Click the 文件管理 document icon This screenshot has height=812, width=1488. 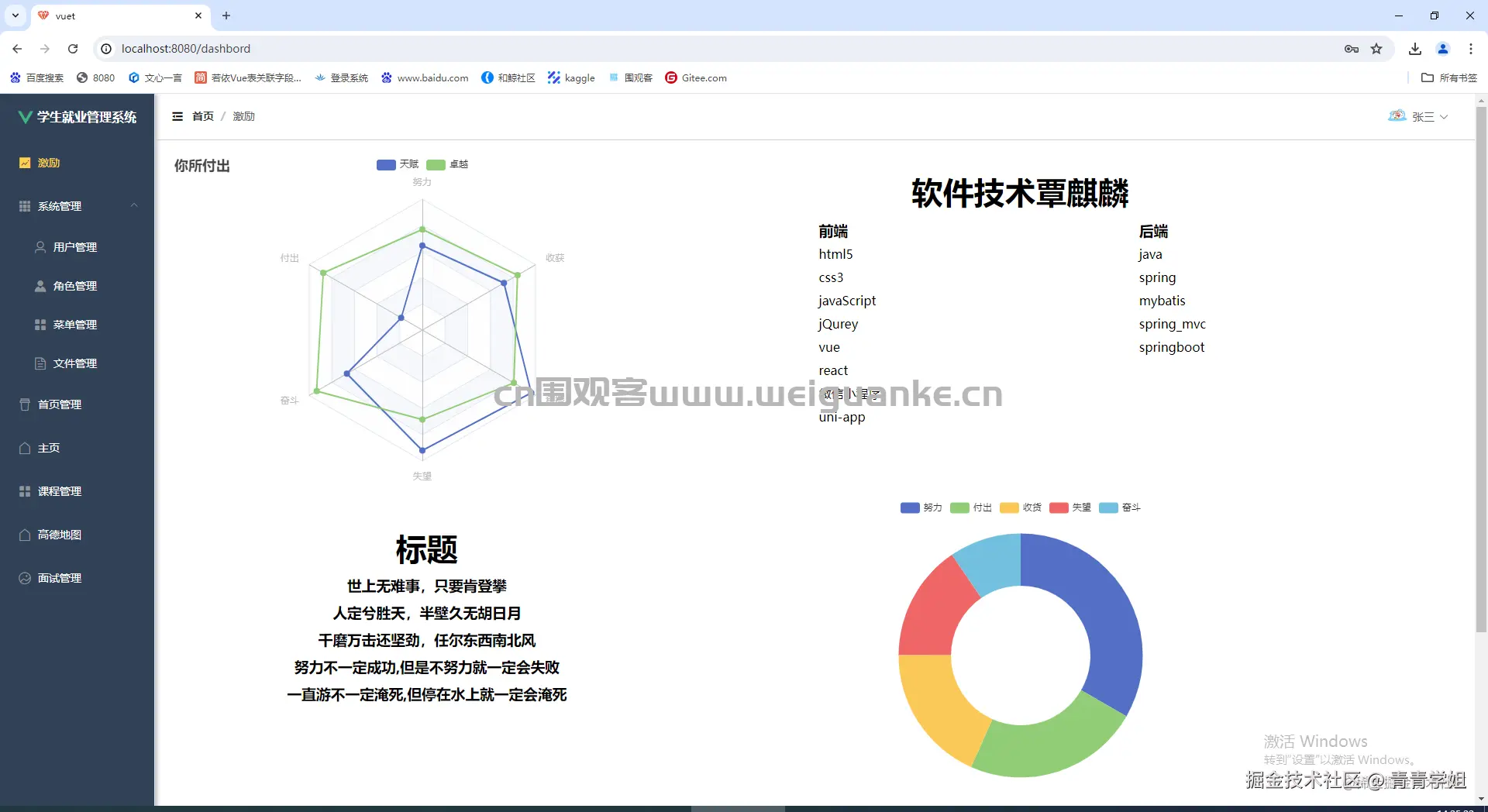[x=40, y=363]
